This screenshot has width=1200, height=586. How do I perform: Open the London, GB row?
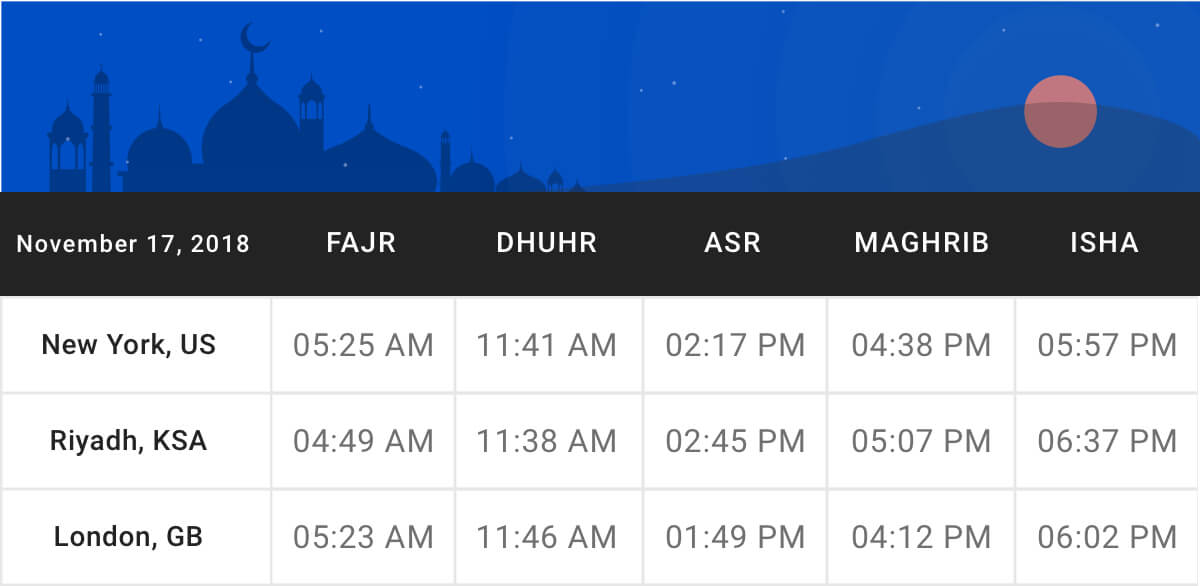pyautogui.click(x=600, y=537)
